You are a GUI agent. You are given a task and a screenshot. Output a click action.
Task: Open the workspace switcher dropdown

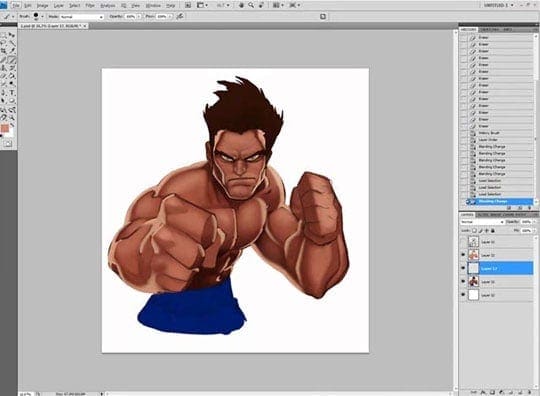click(x=498, y=5)
